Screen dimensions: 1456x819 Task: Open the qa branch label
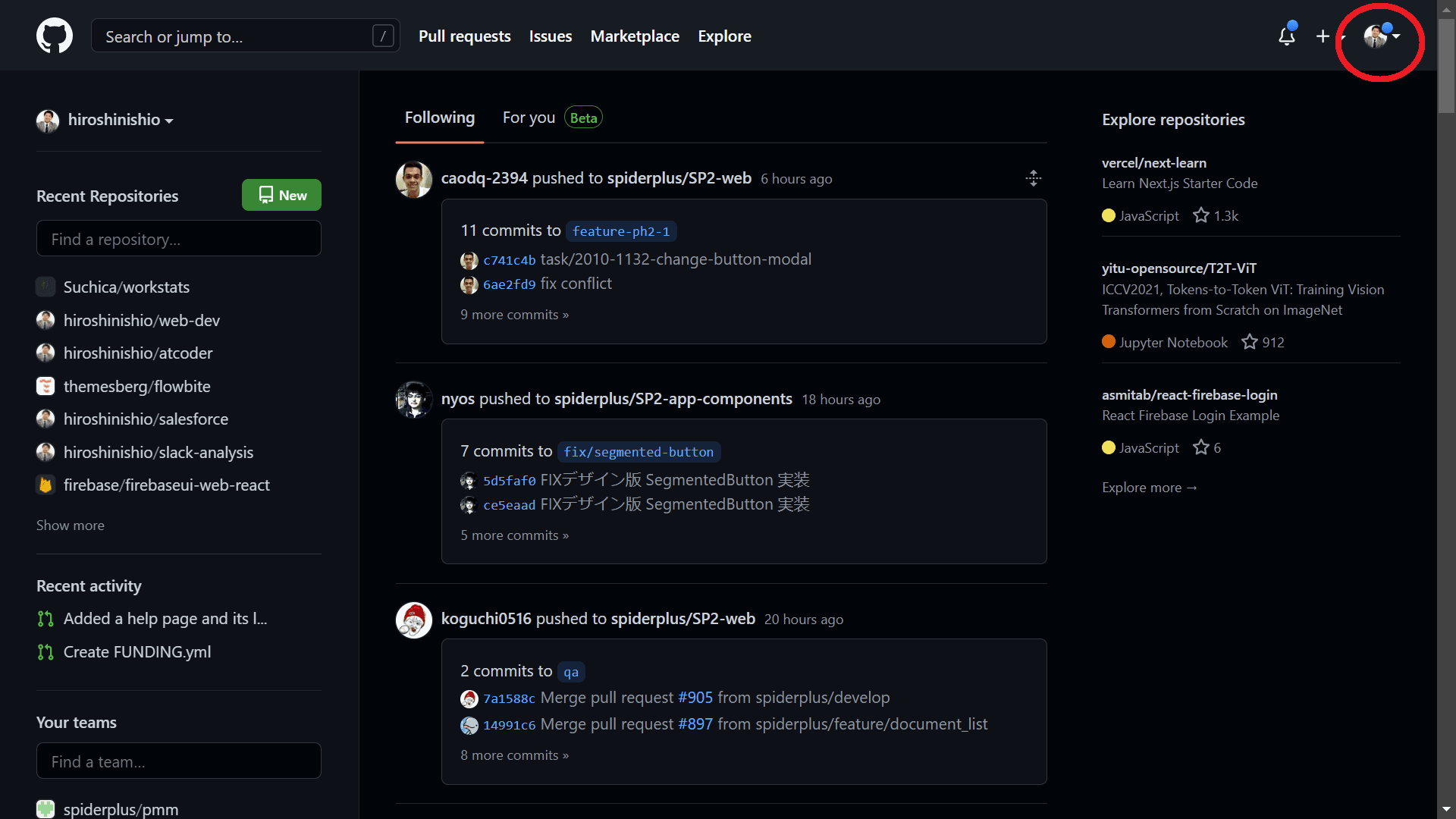[x=571, y=672]
